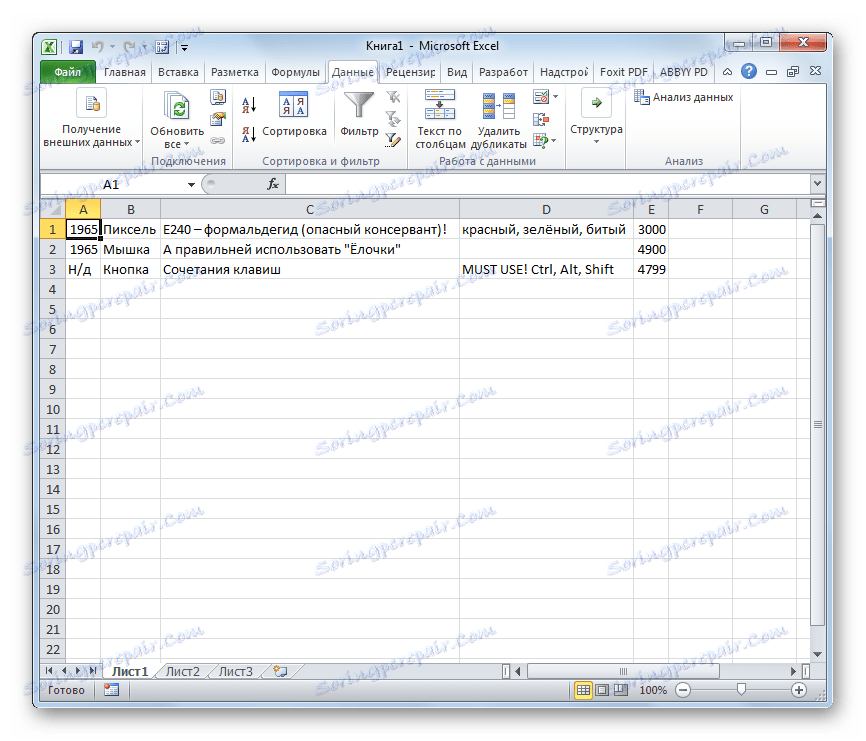Screen dimensions: 866x741
Task: Open the Файл tab
Action: tap(68, 72)
